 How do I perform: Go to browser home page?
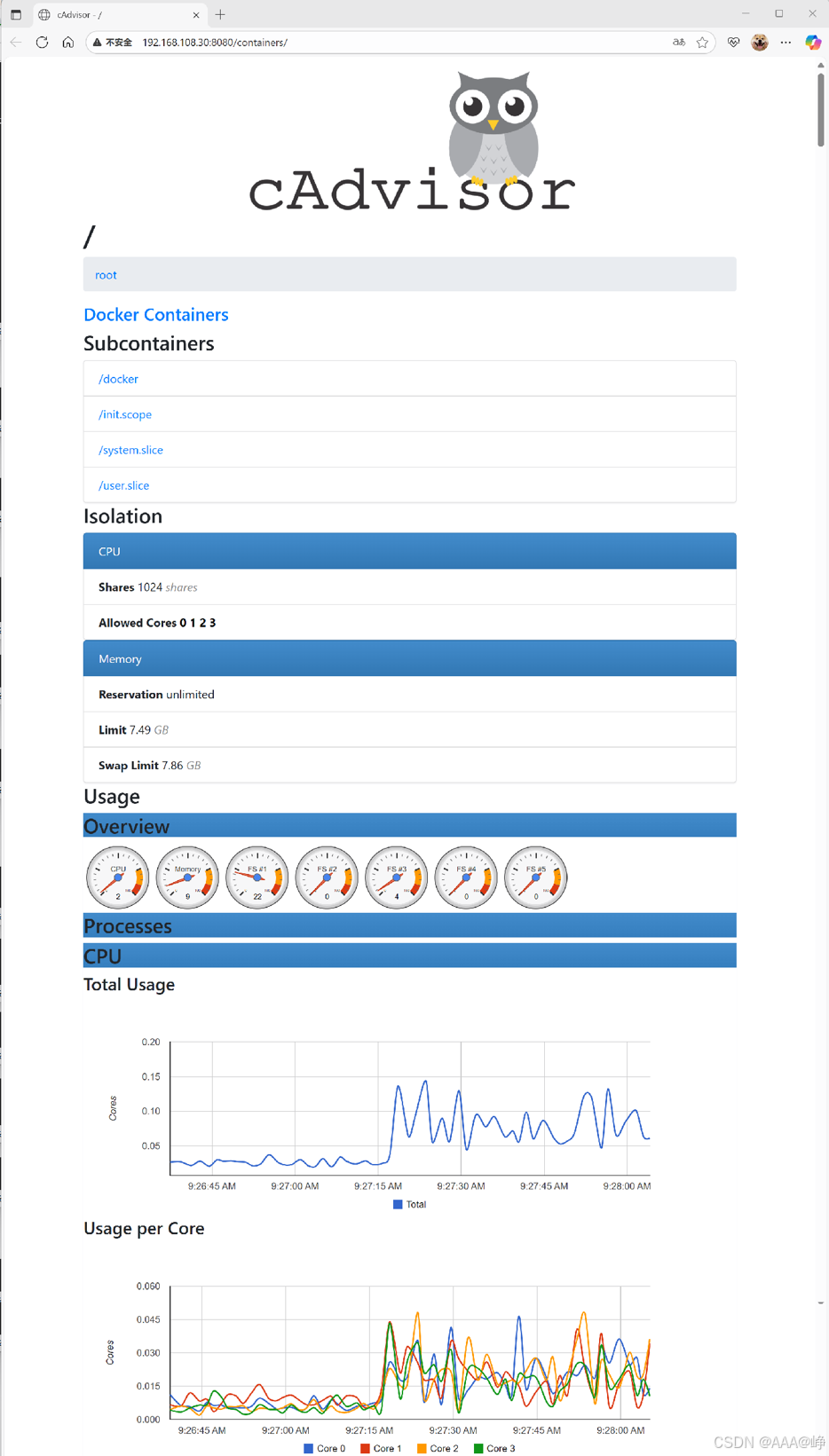click(x=67, y=42)
